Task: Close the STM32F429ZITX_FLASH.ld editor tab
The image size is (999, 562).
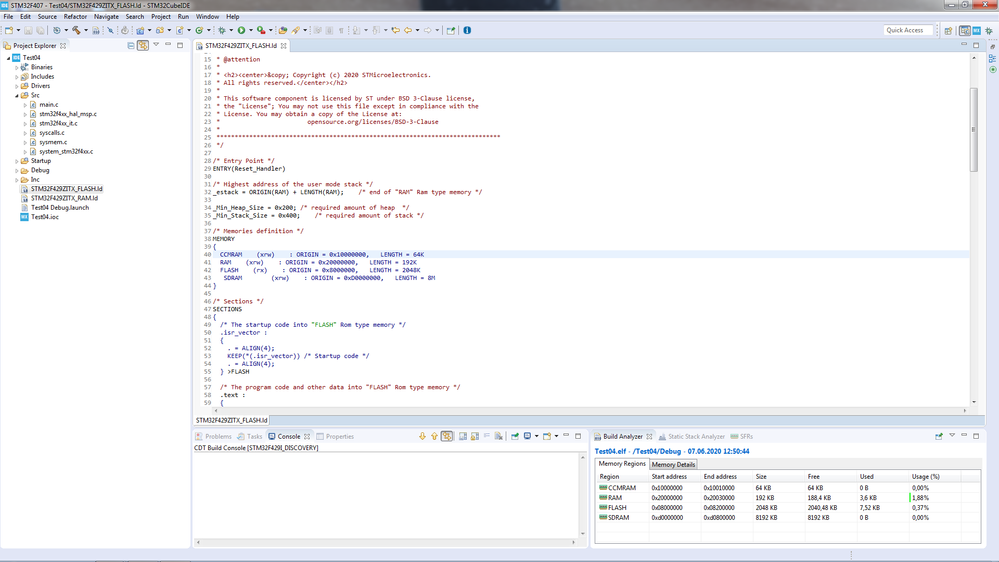Action: [x=284, y=46]
